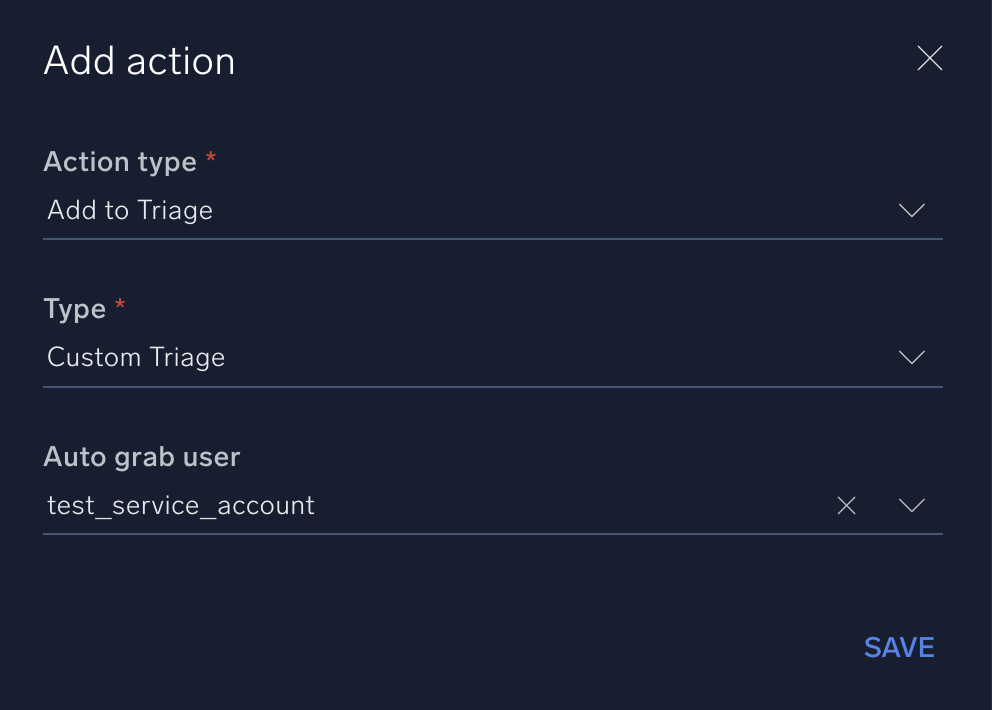Save the Add to Triage action
The image size is (992, 710).
click(898, 647)
